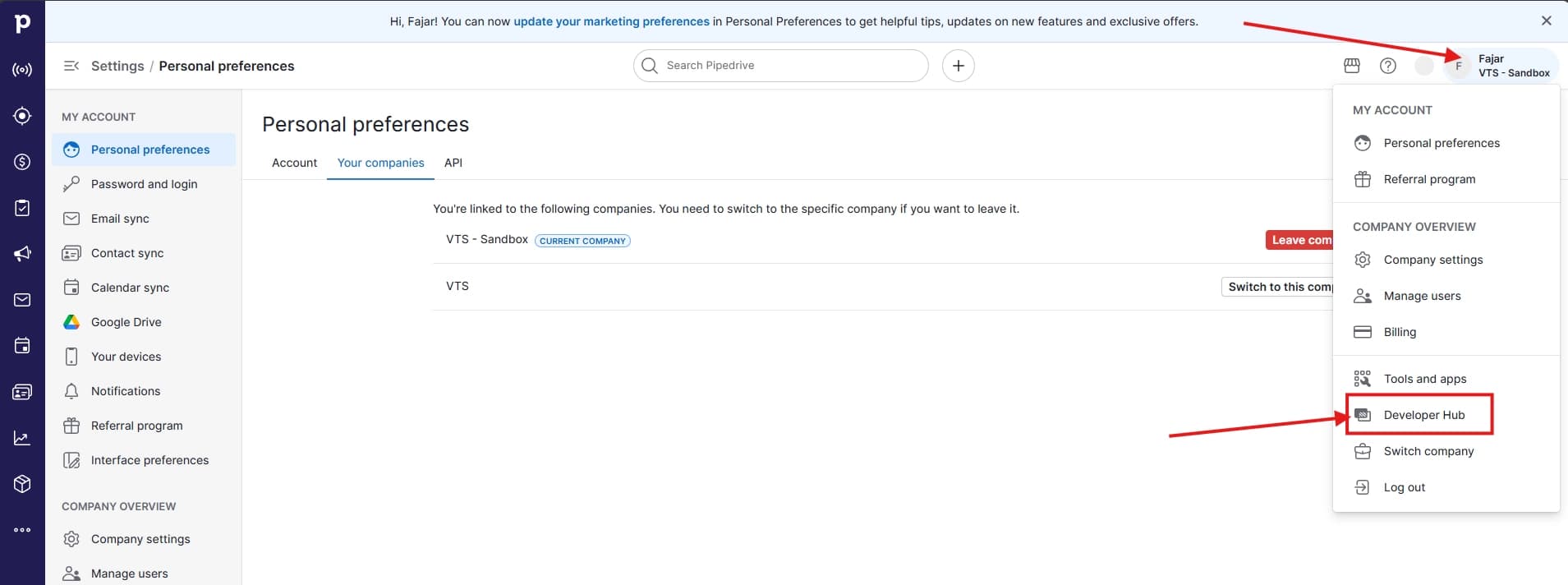Click the Billing card icon in dropdown

click(x=1363, y=332)
